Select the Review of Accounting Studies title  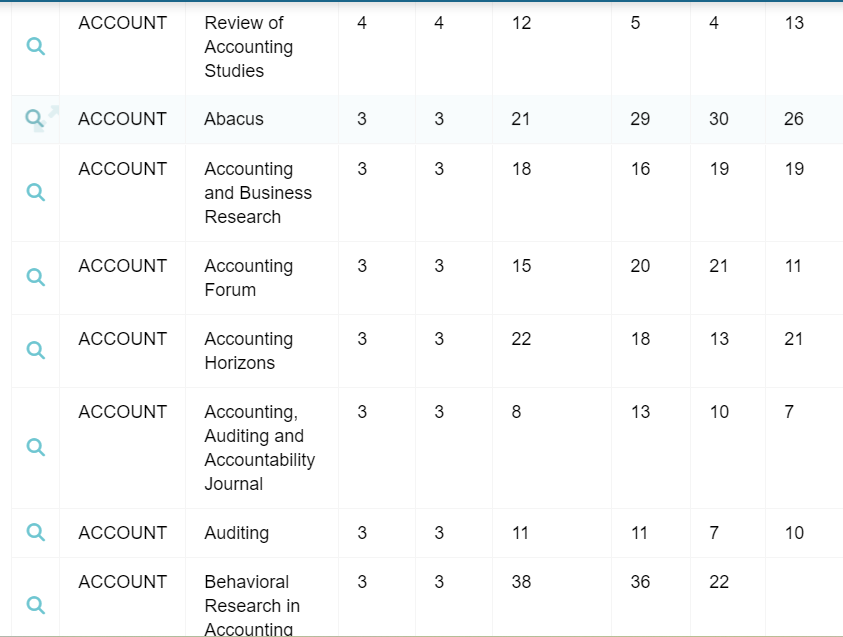(248, 47)
